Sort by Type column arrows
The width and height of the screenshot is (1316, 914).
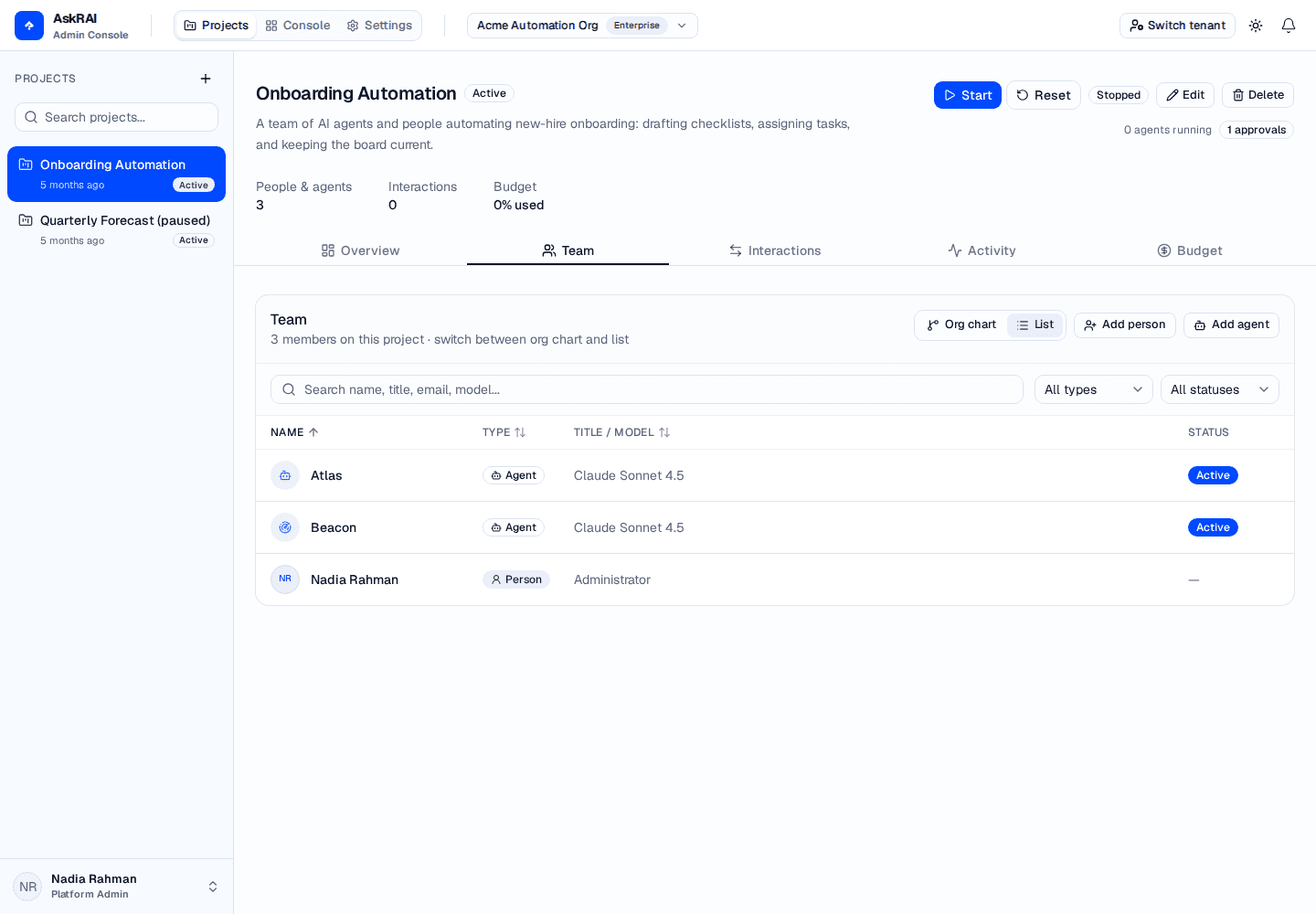pyautogui.click(x=520, y=432)
